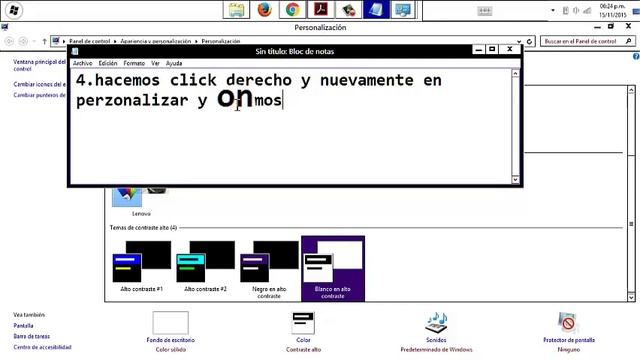Select Alto contraste #2 theme
640x360 pixels.
click(x=205, y=267)
